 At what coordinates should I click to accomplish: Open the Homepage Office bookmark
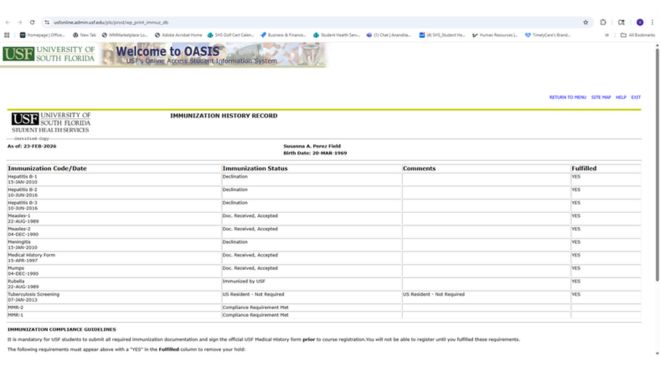(x=42, y=35)
